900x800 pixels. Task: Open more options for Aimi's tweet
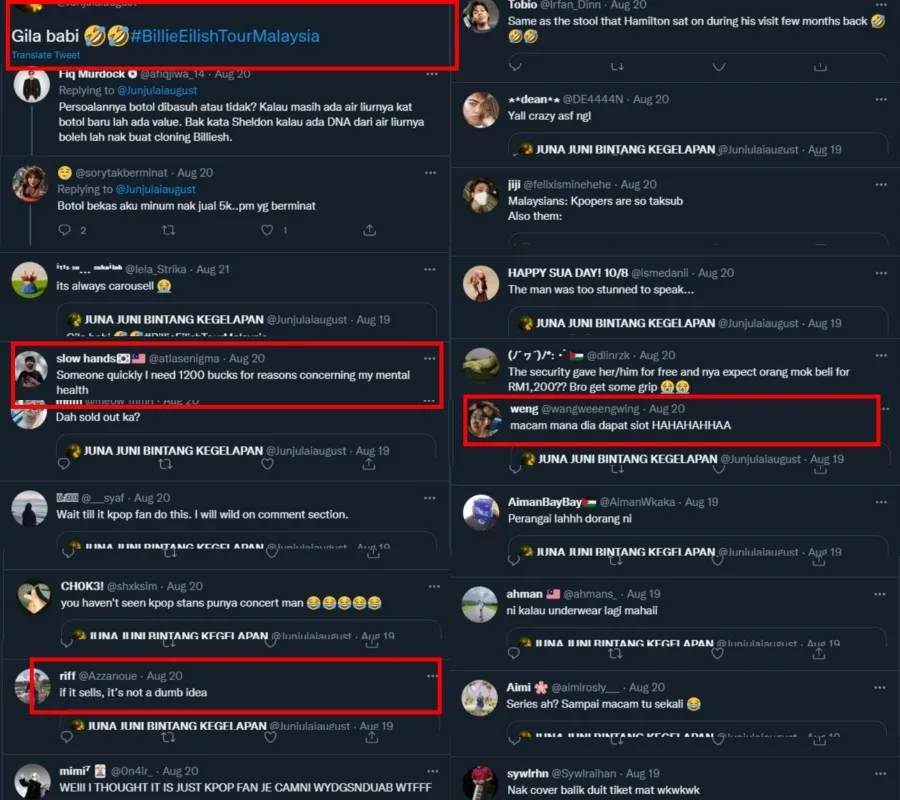[879, 687]
